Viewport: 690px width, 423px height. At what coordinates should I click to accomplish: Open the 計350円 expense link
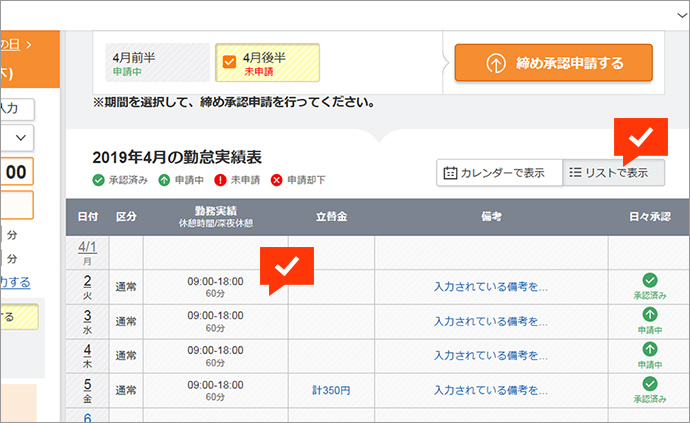pos(331,391)
